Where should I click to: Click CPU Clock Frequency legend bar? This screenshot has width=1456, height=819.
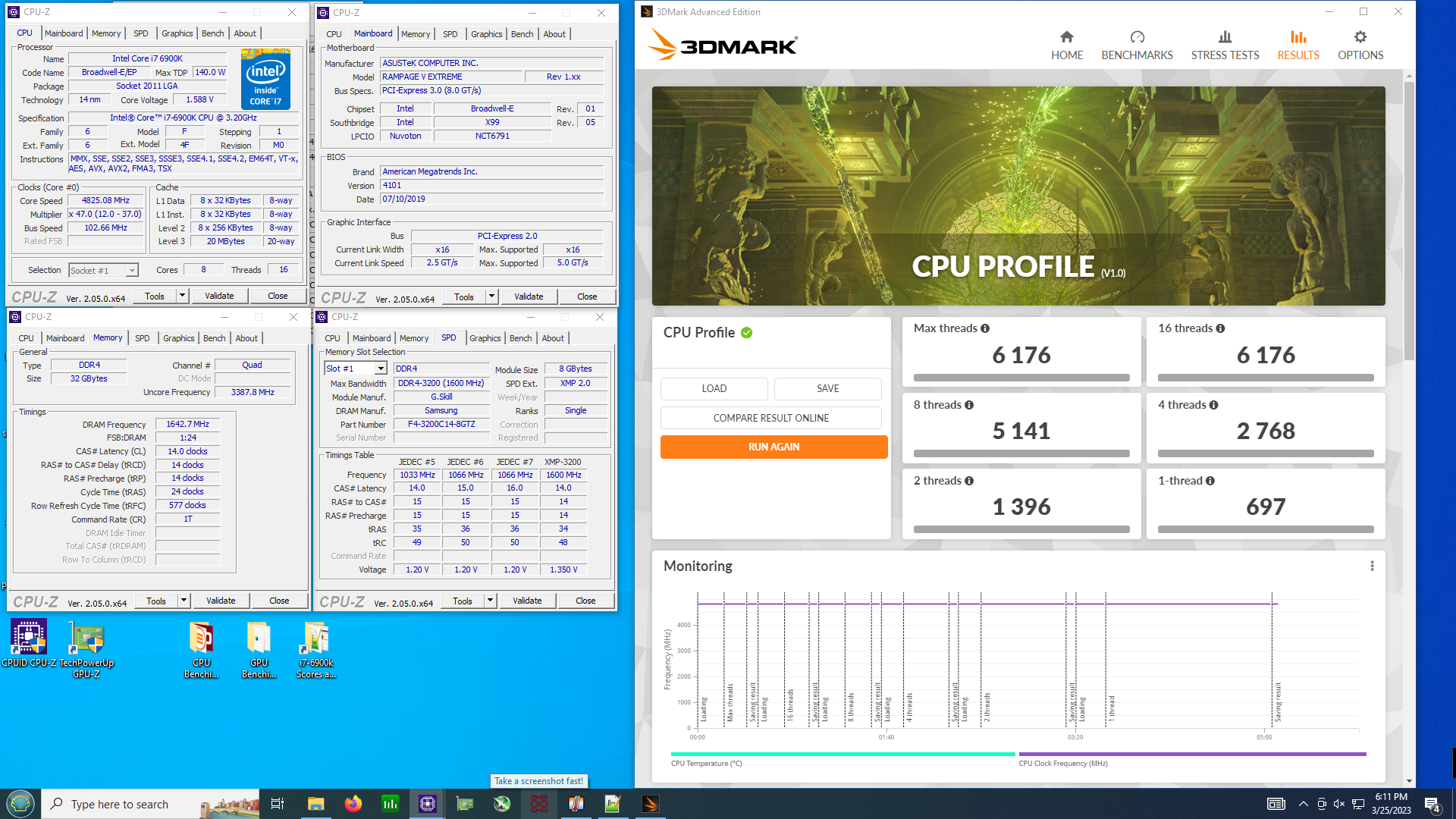click(1192, 755)
